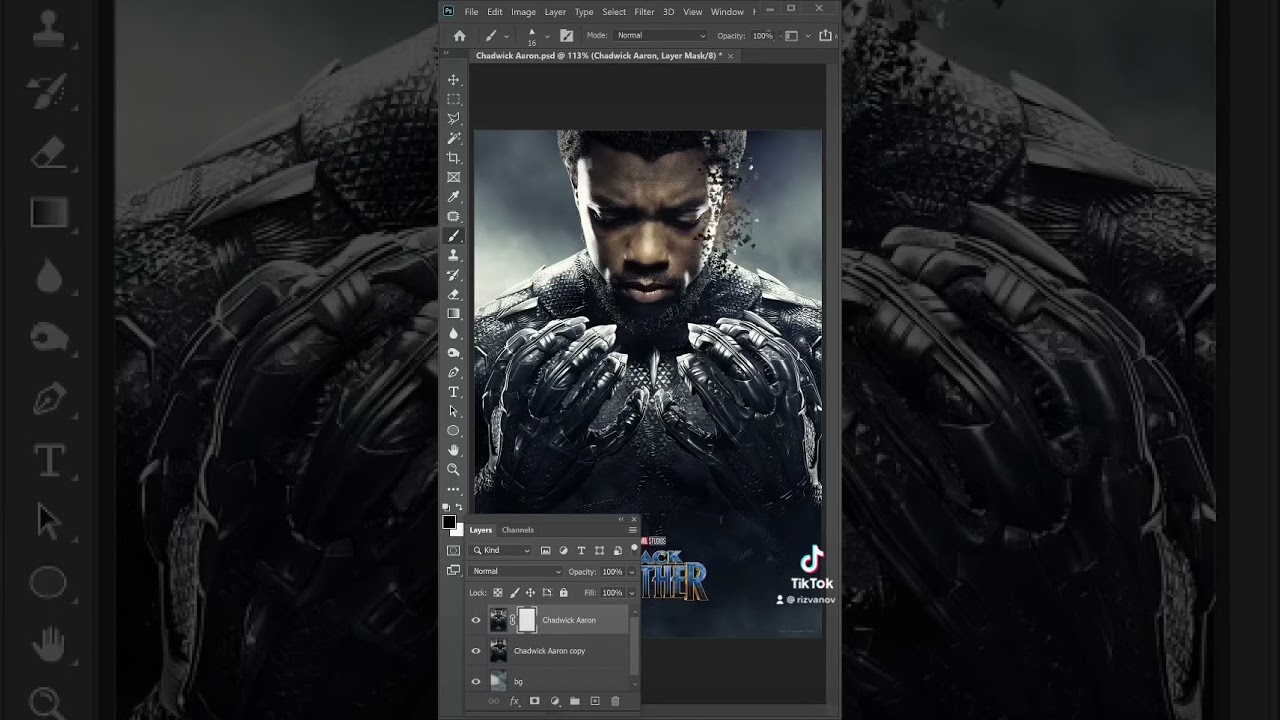
Task: Select the Type tool
Action: click(453, 392)
